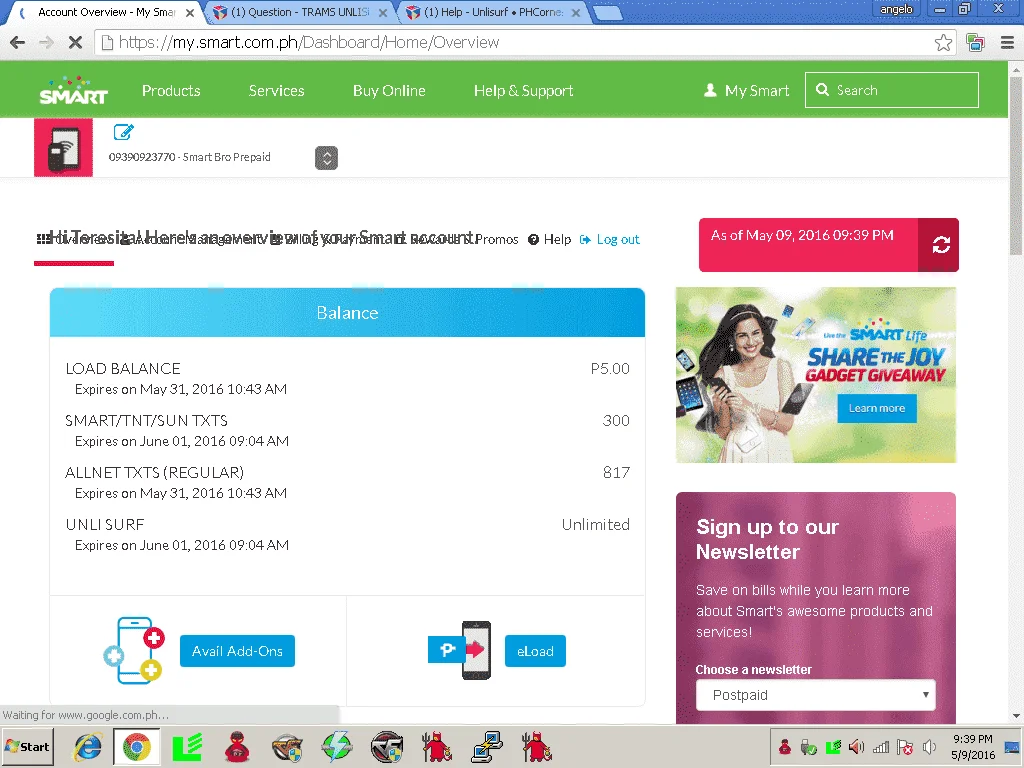Open the lightning bolt taskbar icon
1024x768 pixels.
tap(337, 747)
